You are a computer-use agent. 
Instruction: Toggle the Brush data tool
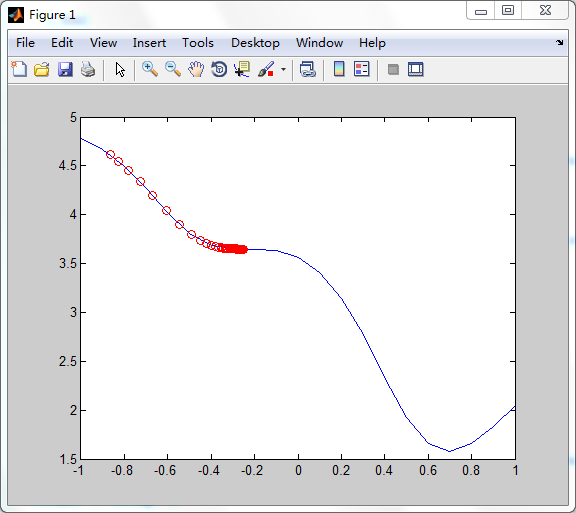266,69
